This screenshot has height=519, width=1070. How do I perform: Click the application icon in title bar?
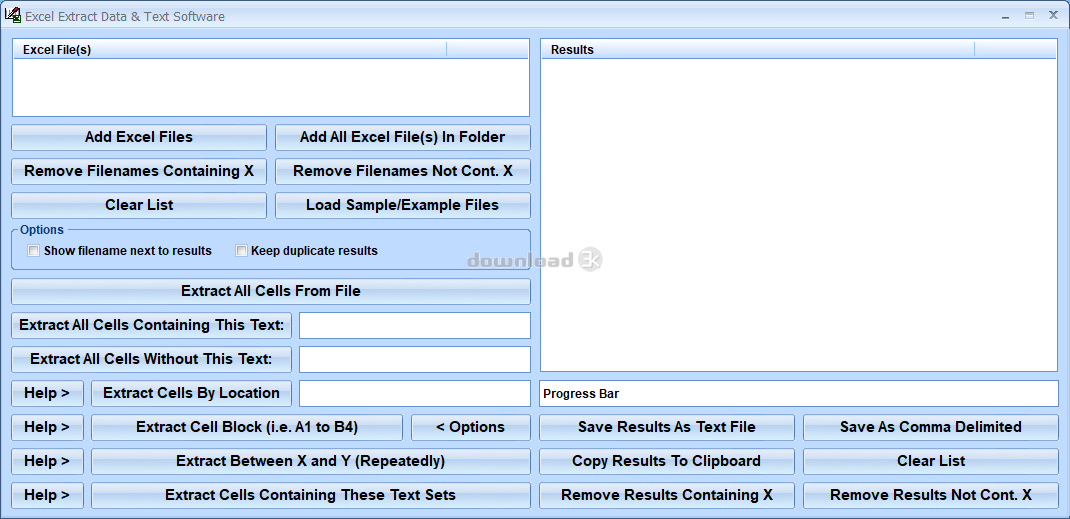coord(12,15)
